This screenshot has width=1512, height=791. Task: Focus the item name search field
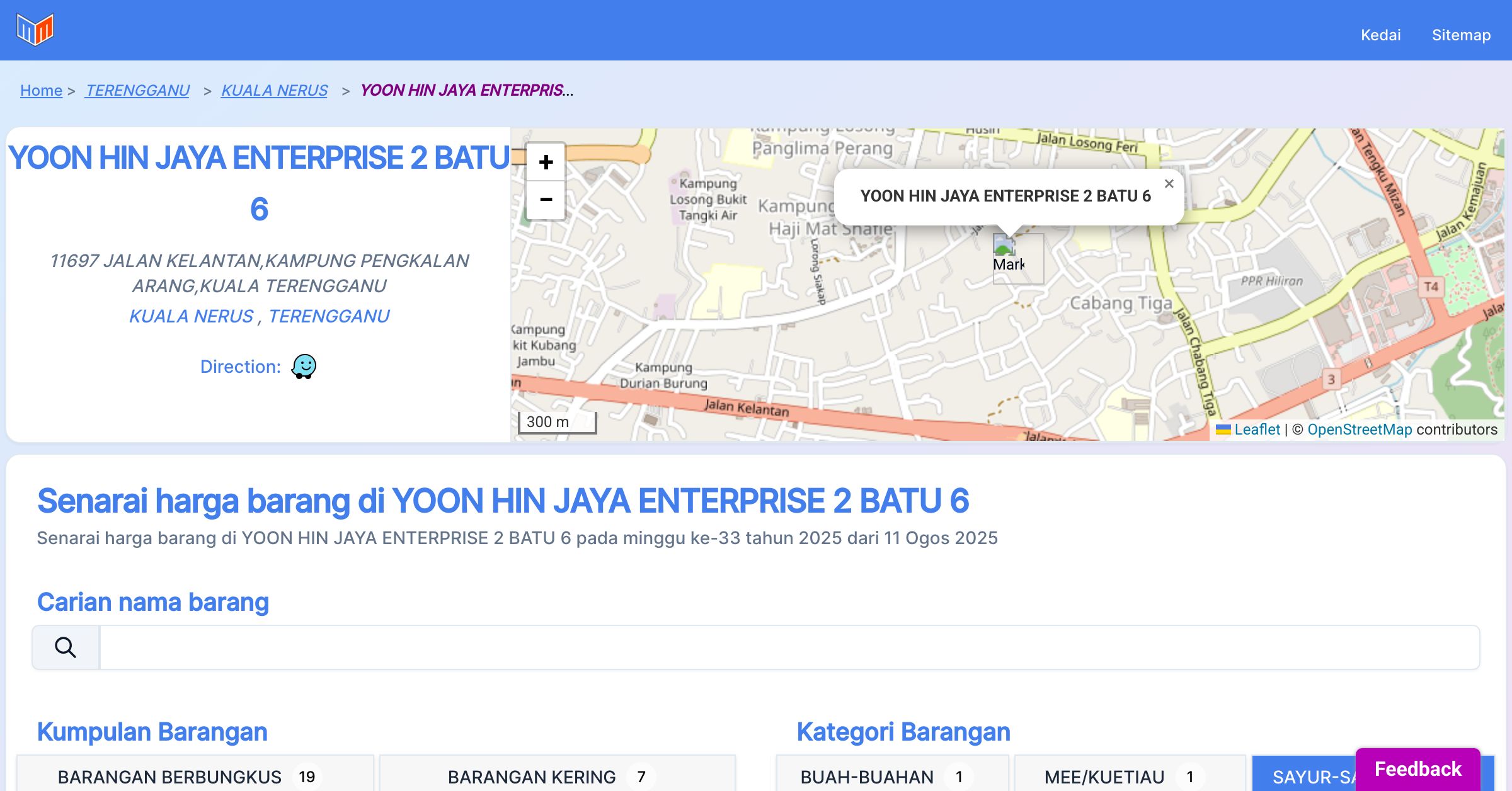tap(789, 647)
